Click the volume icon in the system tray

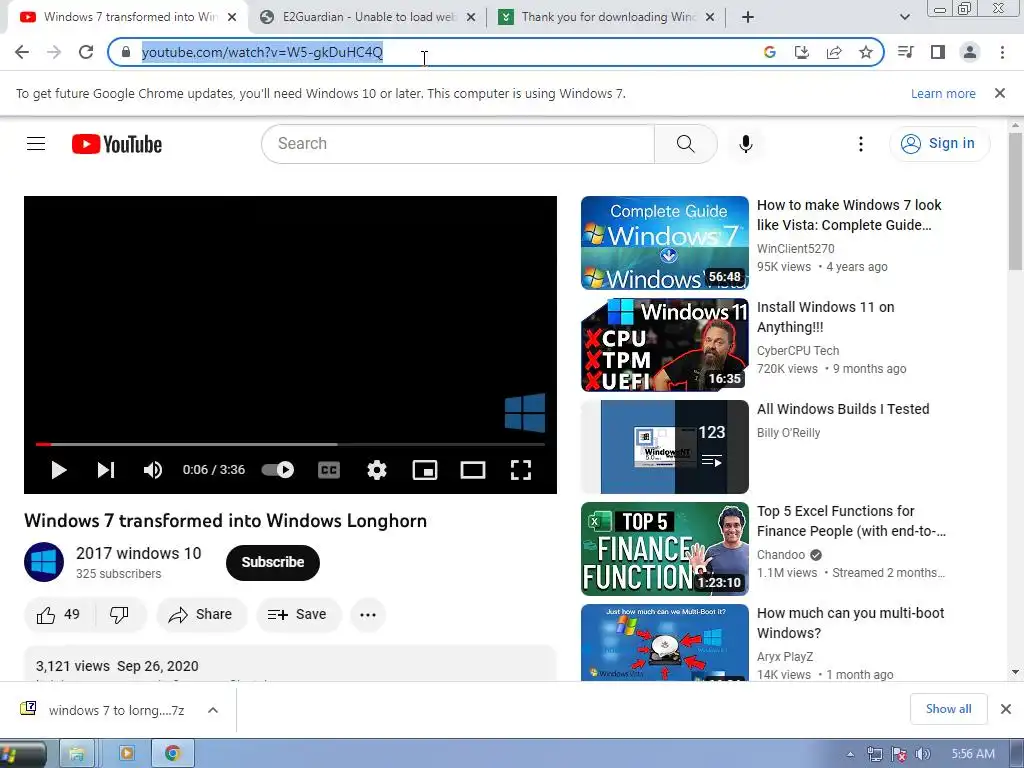(923, 754)
